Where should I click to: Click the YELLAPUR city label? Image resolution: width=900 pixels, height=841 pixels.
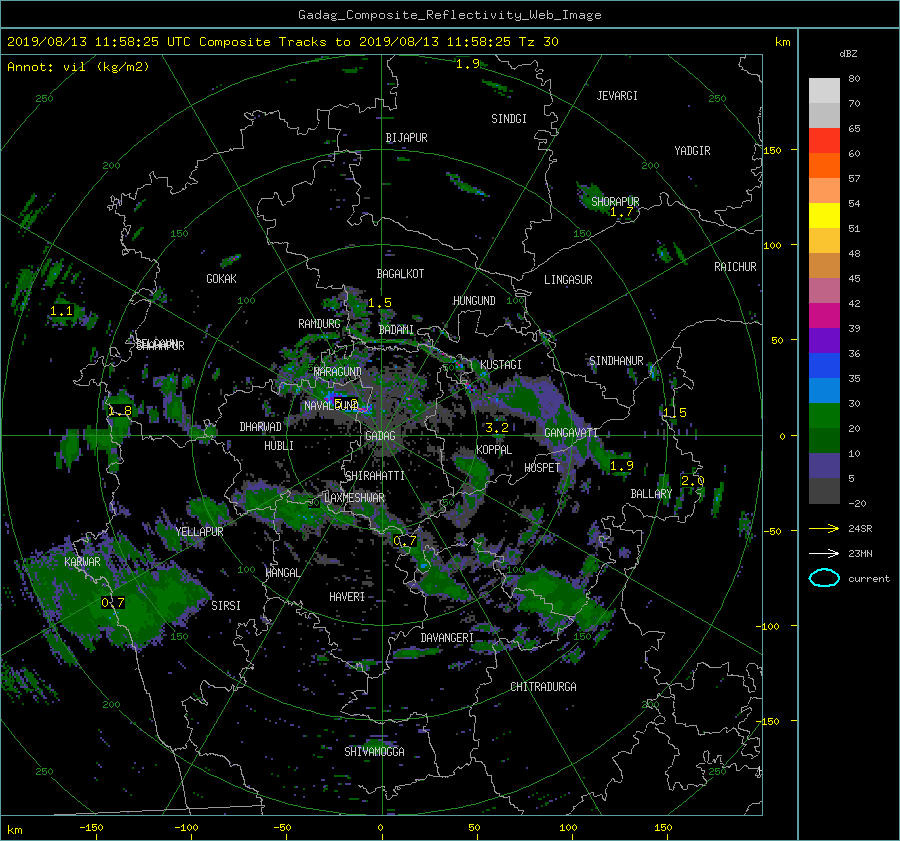pos(199,532)
